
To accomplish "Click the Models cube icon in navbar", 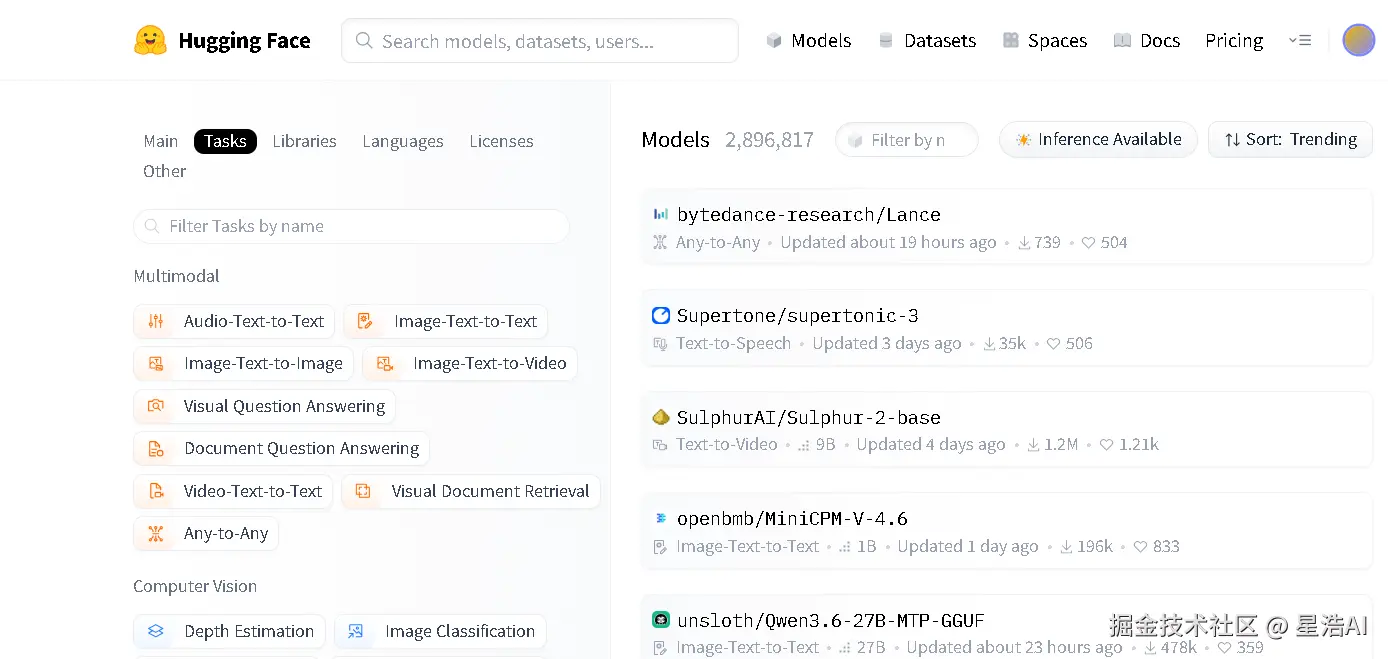I will [774, 41].
